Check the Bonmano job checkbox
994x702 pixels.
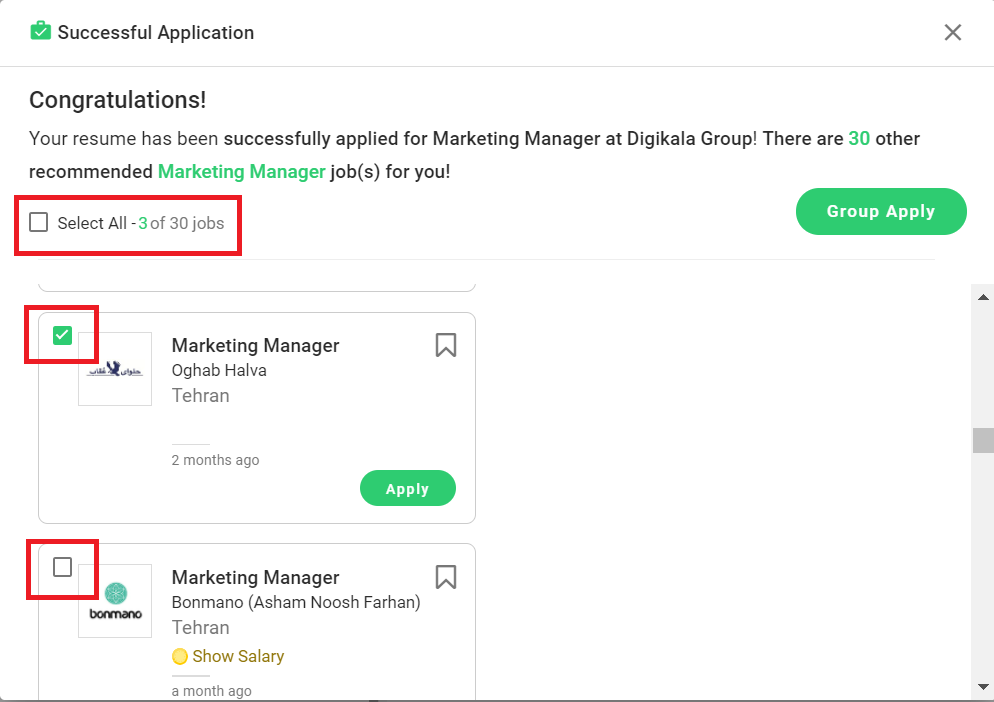coord(62,567)
